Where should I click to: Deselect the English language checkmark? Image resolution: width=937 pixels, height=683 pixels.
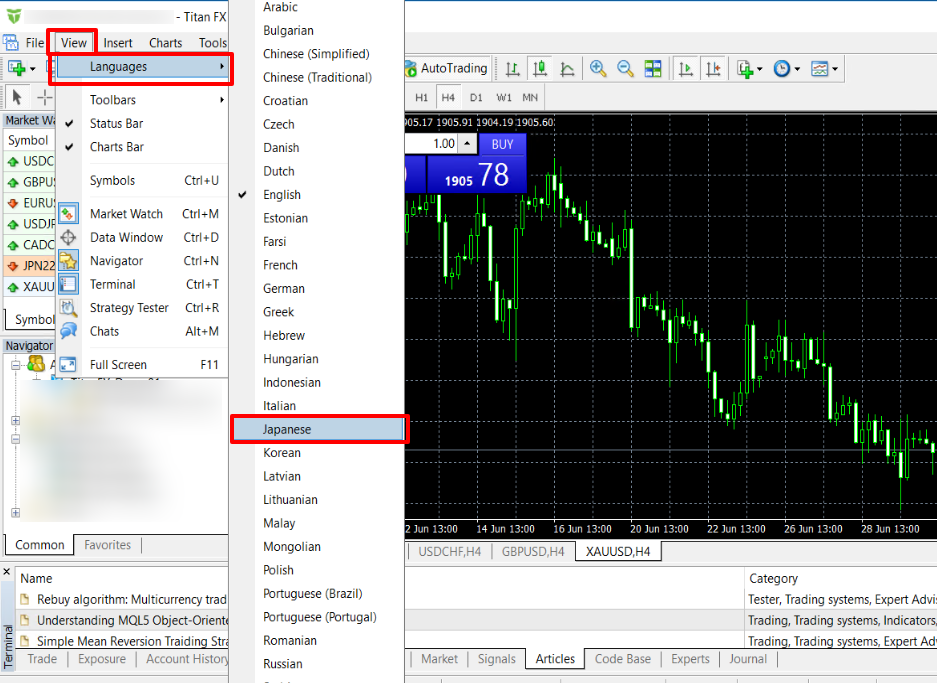(x=241, y=194)
